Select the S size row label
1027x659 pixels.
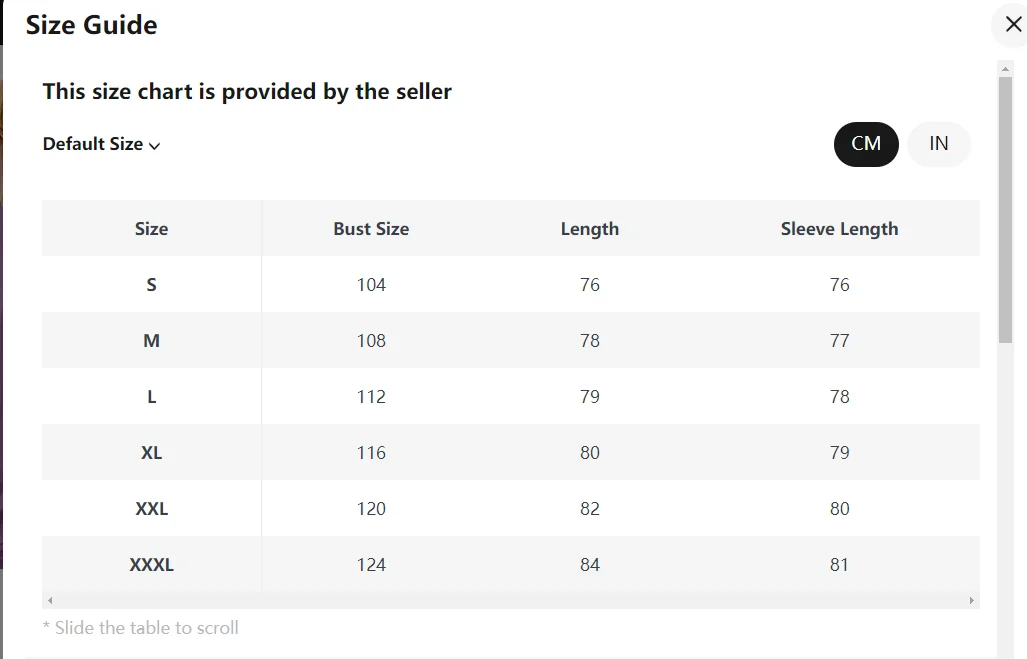151,285
